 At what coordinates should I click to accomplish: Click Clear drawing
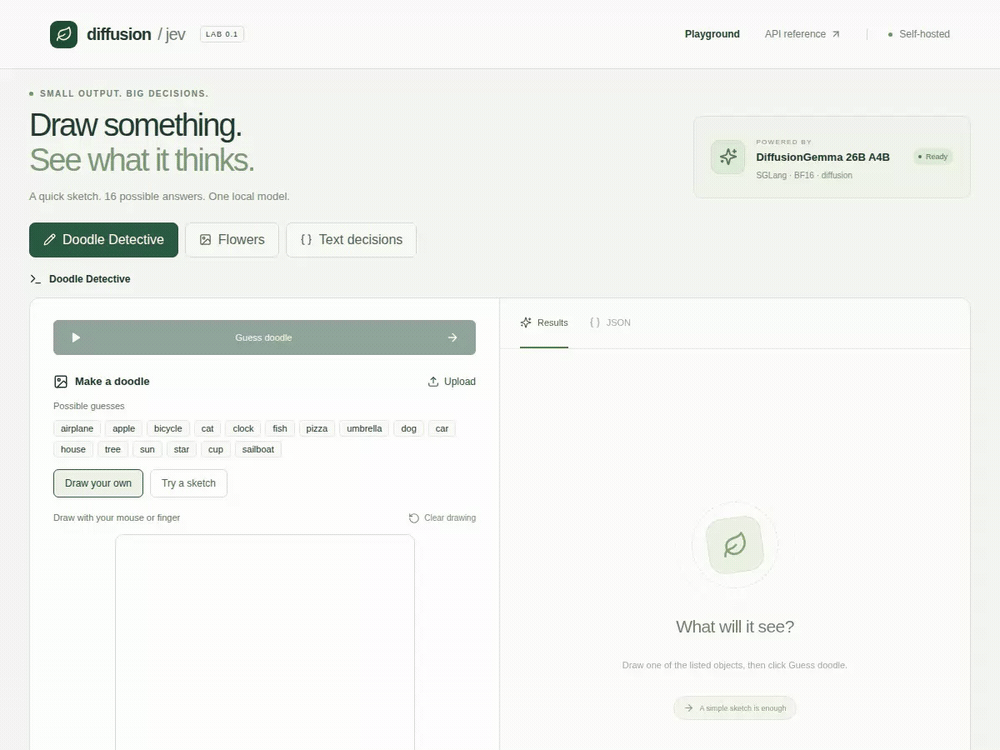(x=443, y=518)
